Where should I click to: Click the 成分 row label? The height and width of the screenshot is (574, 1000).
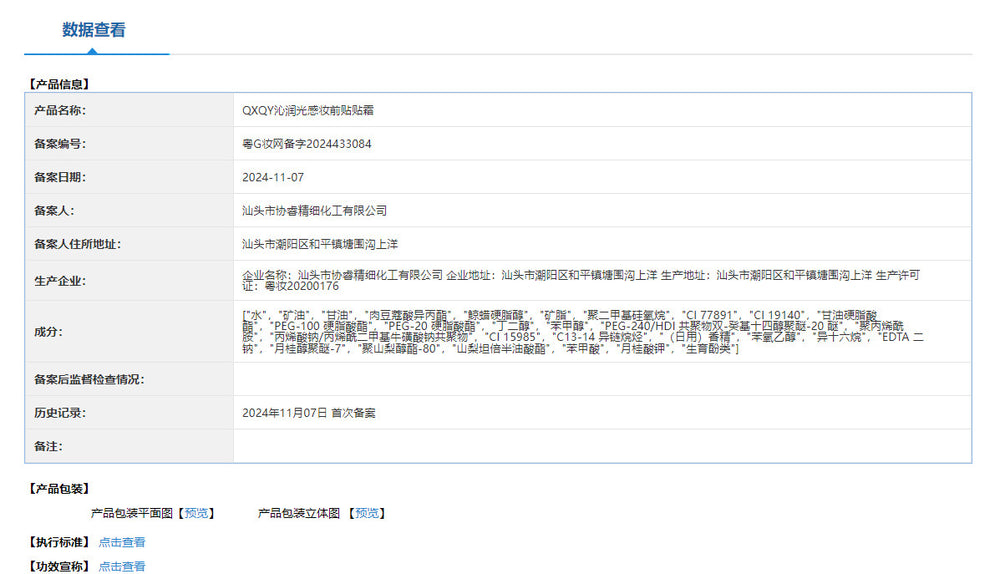click(48, 332)
